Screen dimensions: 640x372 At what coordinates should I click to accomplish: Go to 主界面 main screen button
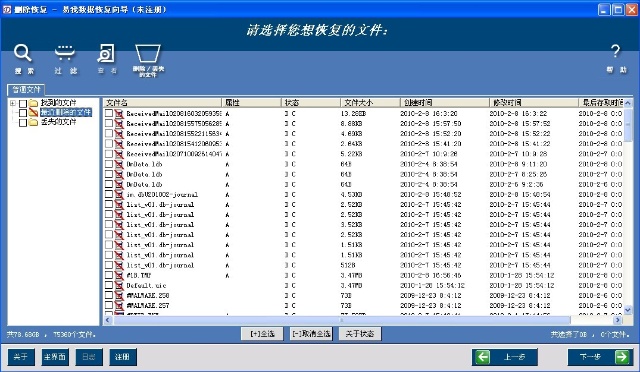tap(55, 357)
